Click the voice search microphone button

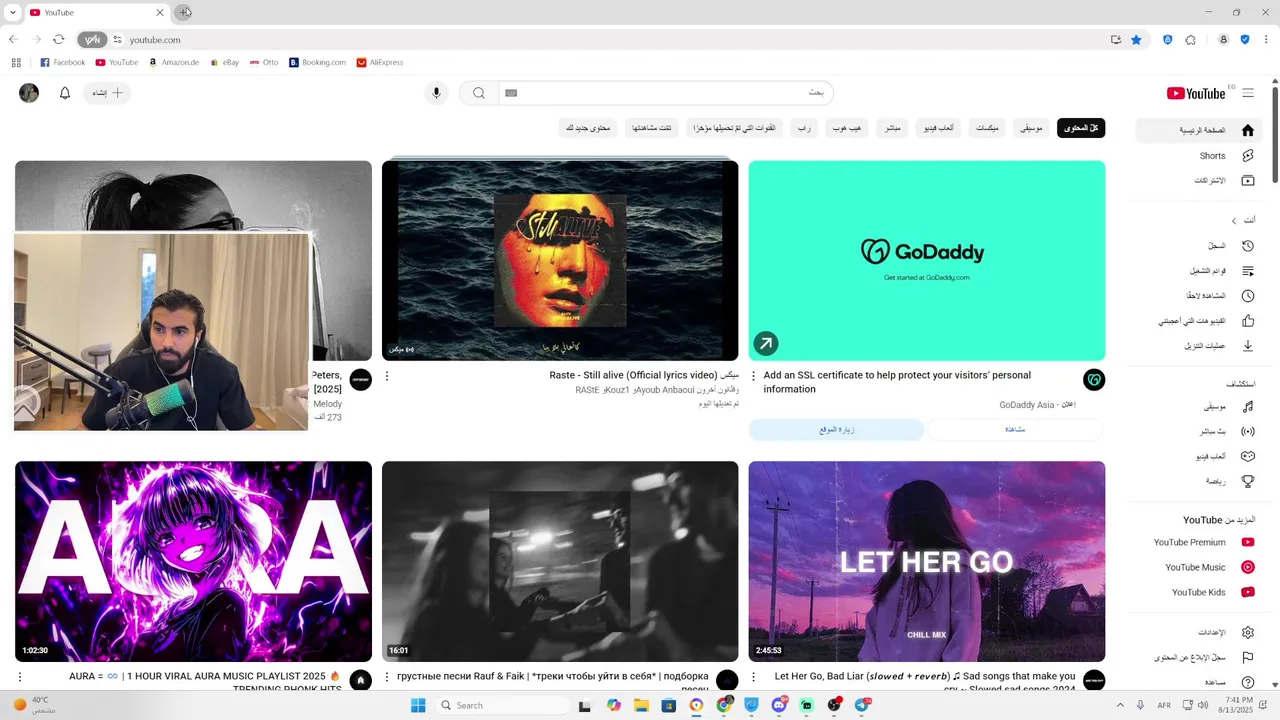pos(436,93)
